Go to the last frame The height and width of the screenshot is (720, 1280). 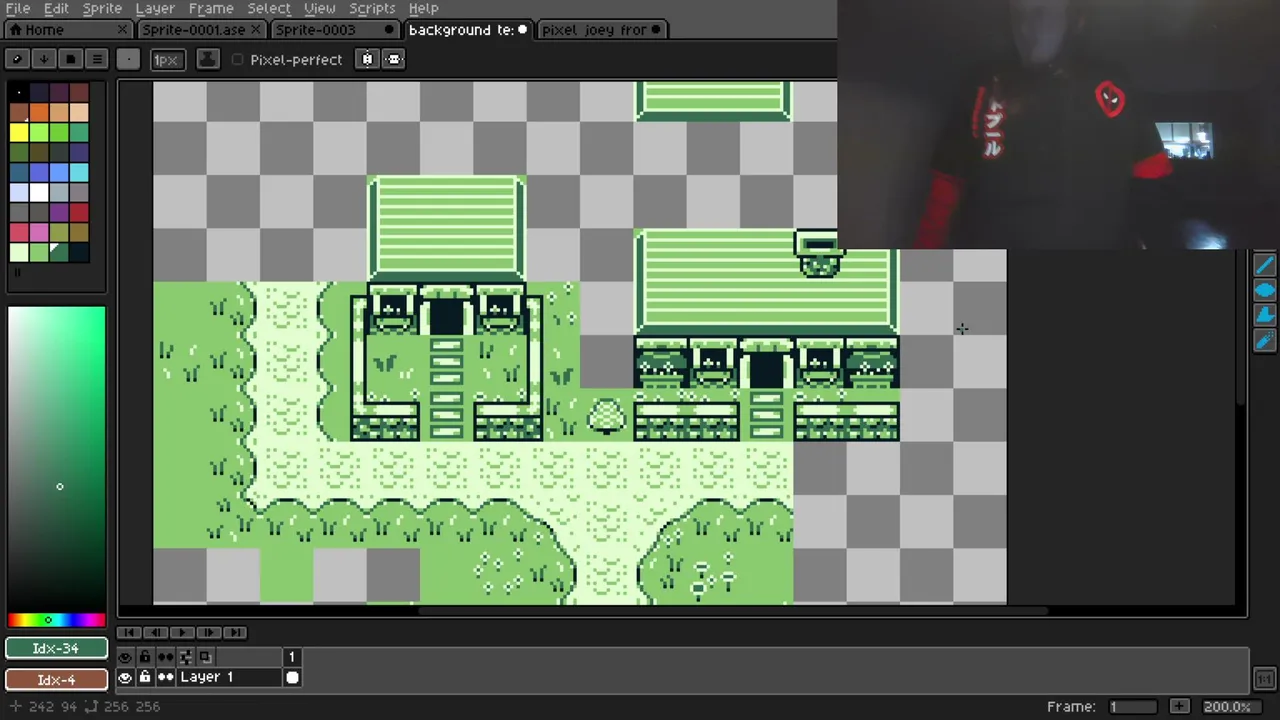[233, 632]
